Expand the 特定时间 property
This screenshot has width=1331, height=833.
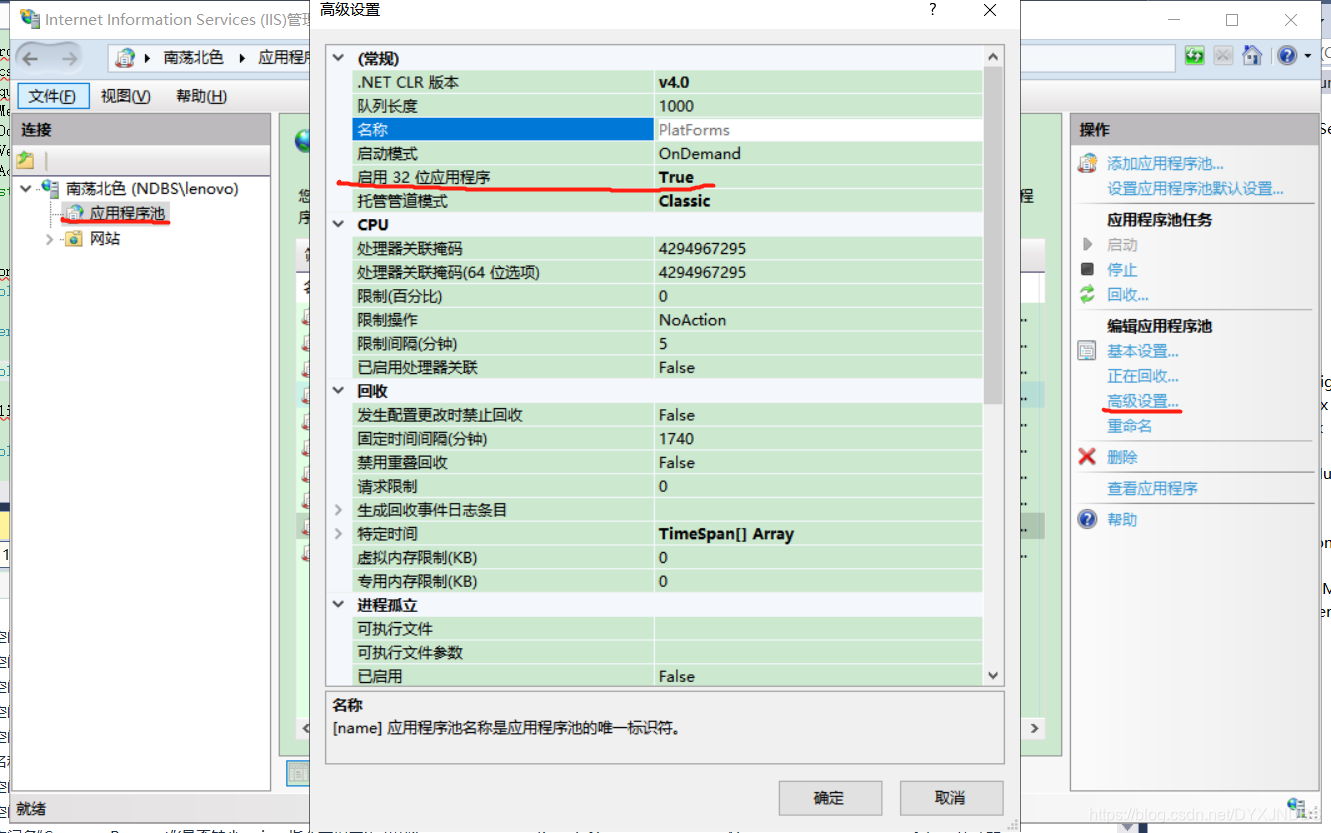tap(338, 534)
